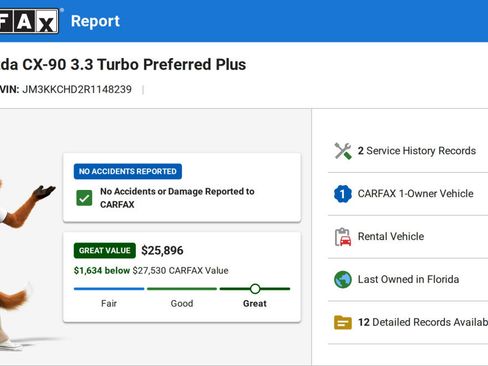The width and height of the screenshot is (488, 366).
Task: Click the VIN JM3KKCHD2R1148239 text
Action: pyautogui.click(x=66, y=89)
